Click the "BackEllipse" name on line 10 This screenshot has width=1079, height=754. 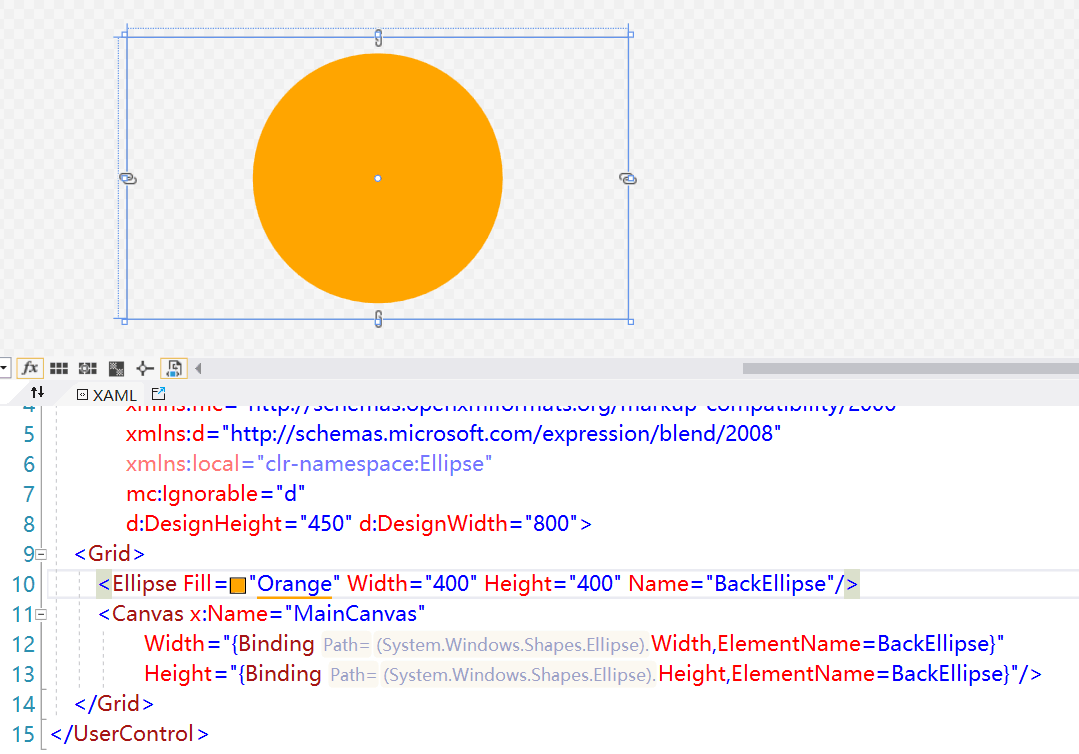770,584
